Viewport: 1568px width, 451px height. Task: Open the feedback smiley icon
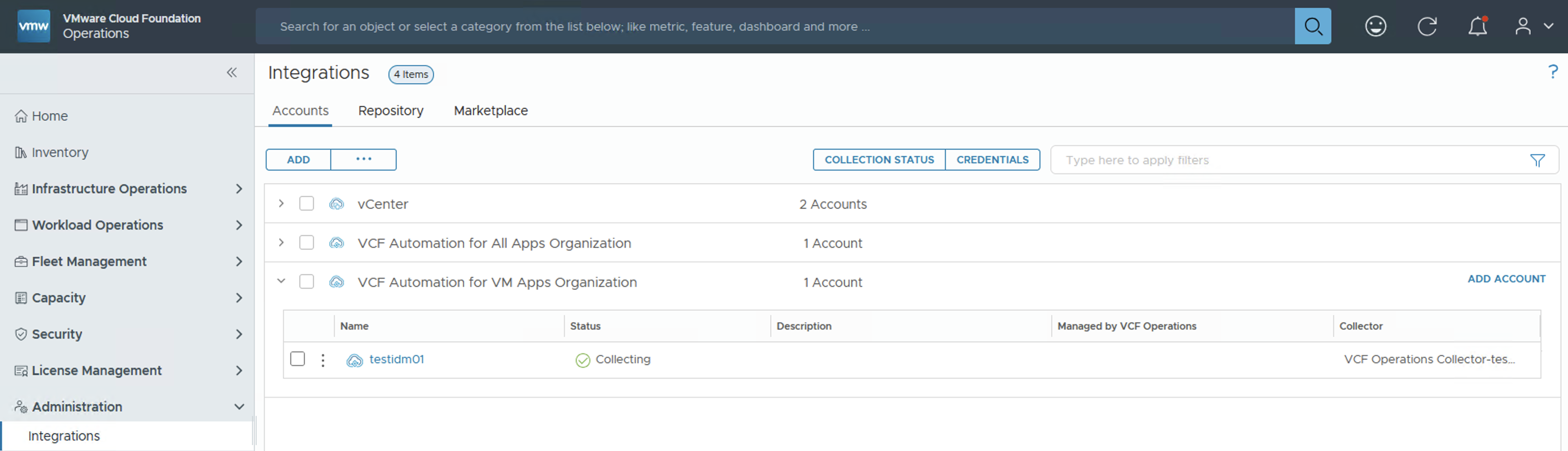[1375, 26]
